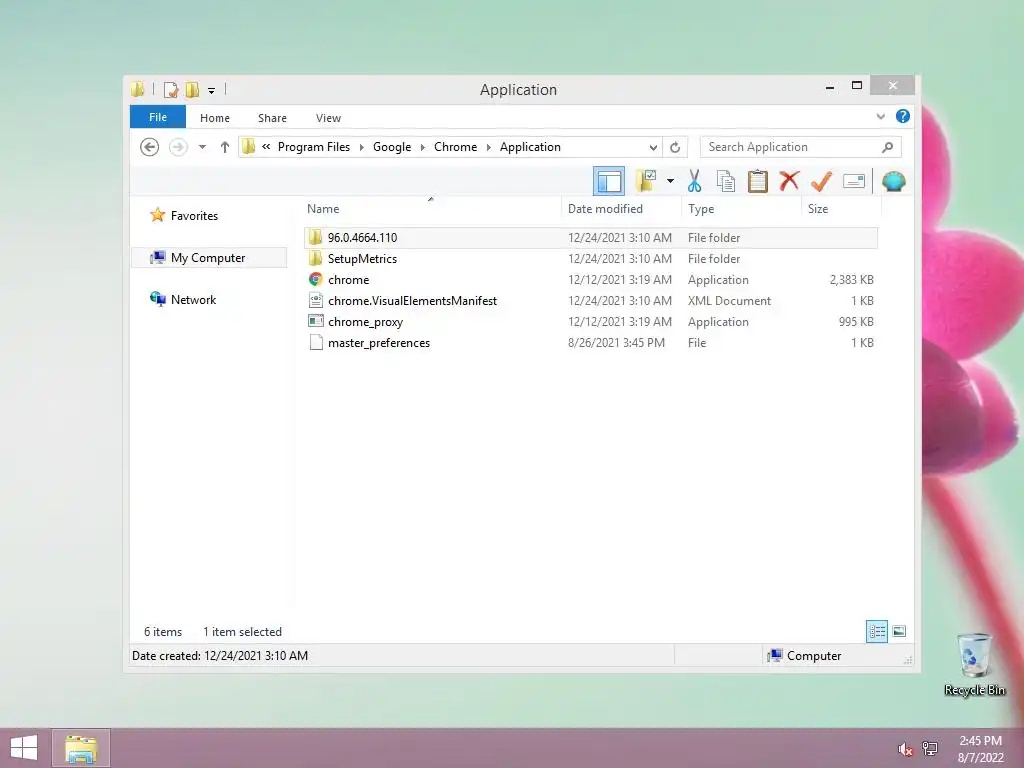
Task: Select the SetupMetrics folder
Action: tap(590, 259)
